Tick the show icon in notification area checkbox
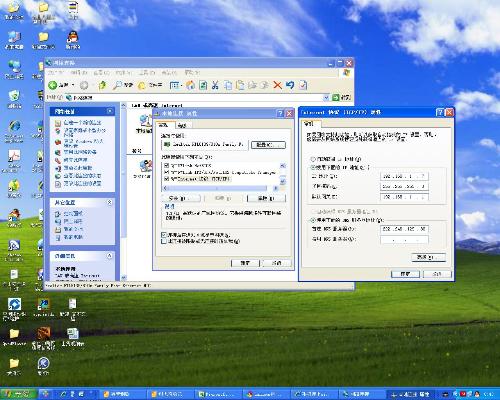 point(164,235)
